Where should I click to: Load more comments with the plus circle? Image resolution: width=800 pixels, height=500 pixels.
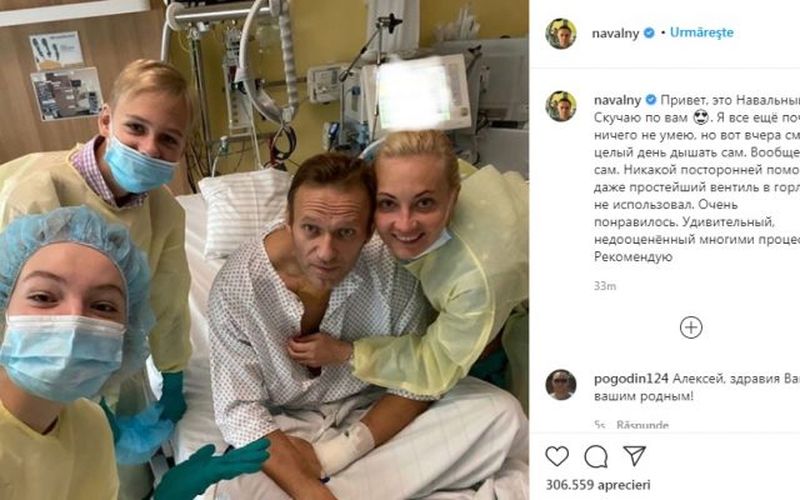pyautogui.click(x=691, y=328)
